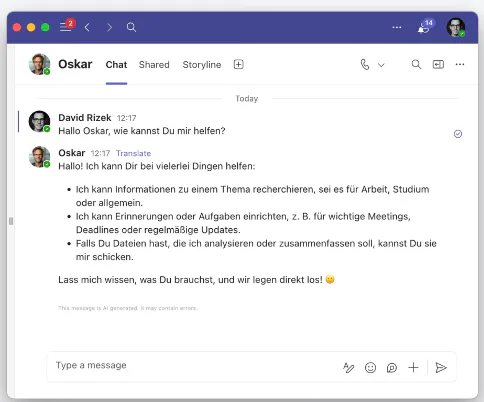Viewport: 484px width, 402px height.
Task: Click the Today date separator label
Action: 247,99
